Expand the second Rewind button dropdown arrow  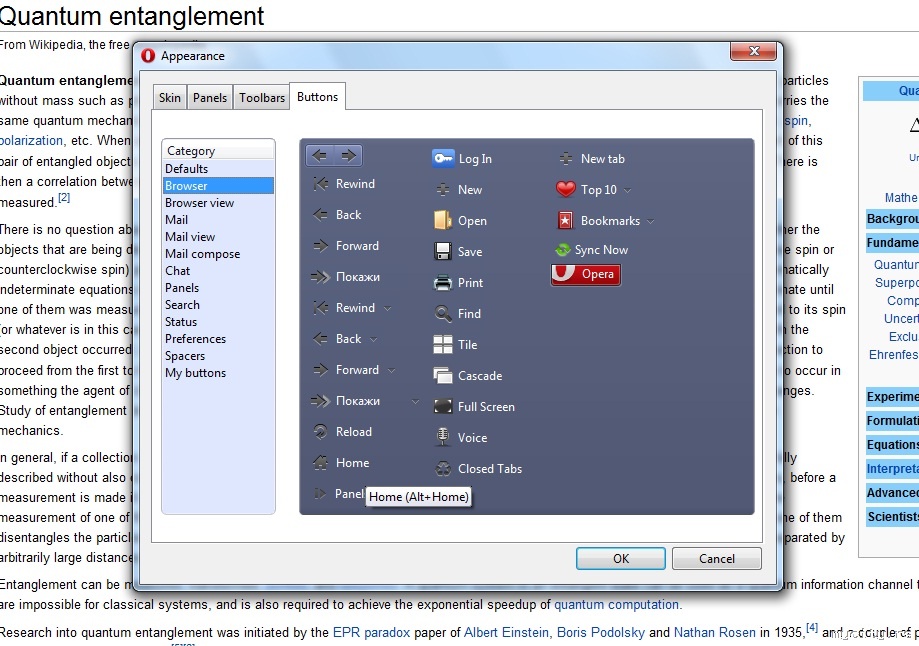pos(387,308)
